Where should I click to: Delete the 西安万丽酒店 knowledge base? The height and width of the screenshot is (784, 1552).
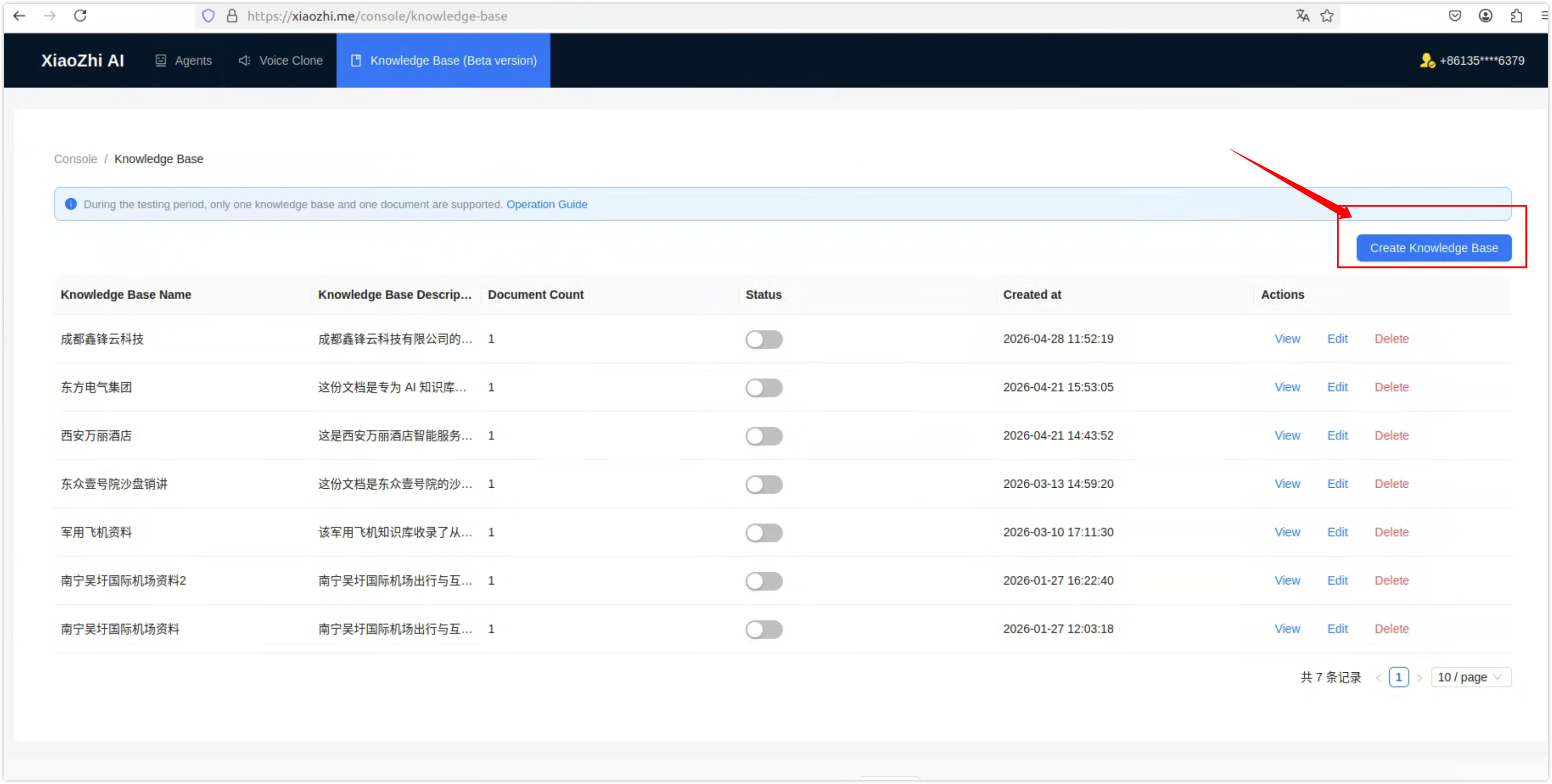click(x=1391, y=435)
